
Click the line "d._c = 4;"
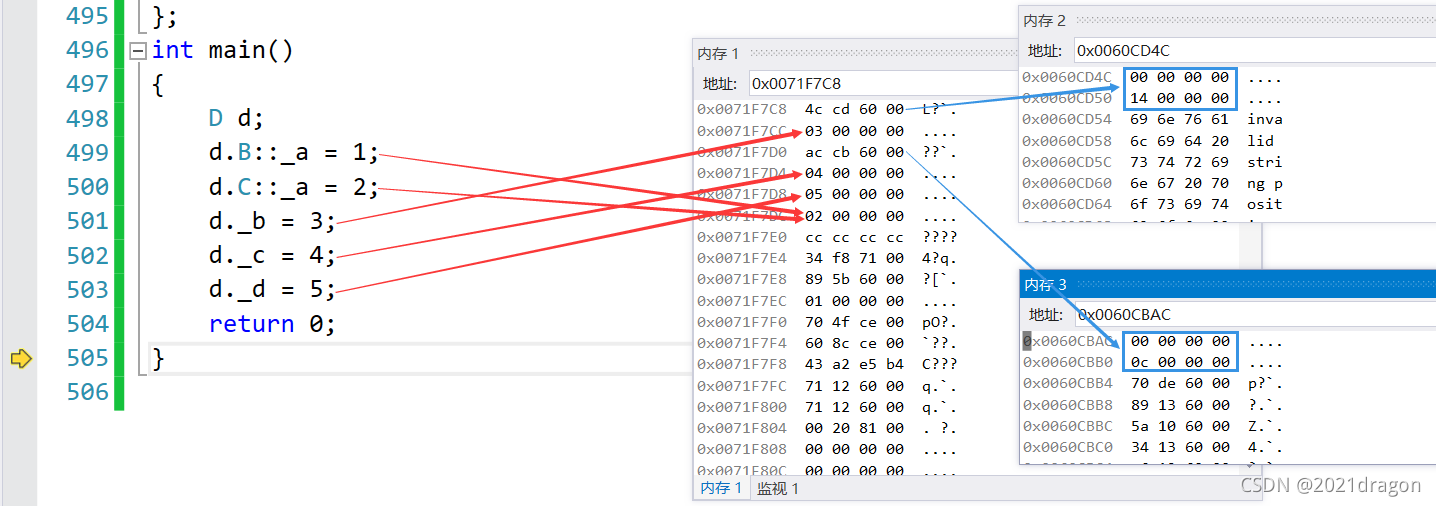[x=272, y=255]
